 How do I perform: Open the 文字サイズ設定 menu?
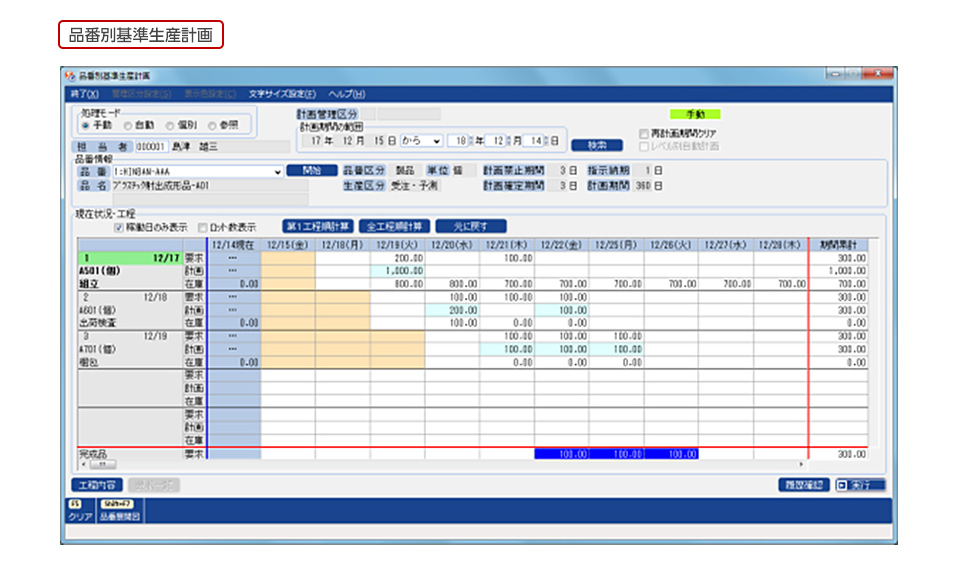pyautogui.click(x=282, y=93)
